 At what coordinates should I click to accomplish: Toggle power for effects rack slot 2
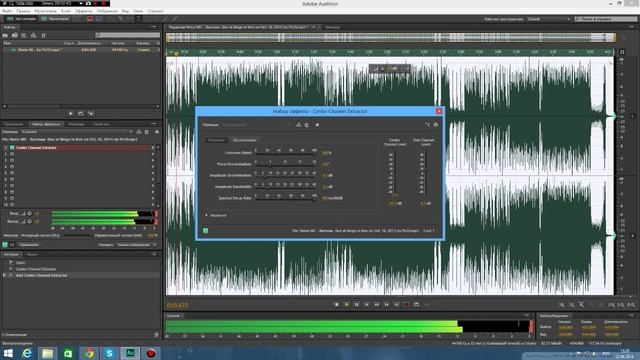pyautogui.click(x=12, y=154)
